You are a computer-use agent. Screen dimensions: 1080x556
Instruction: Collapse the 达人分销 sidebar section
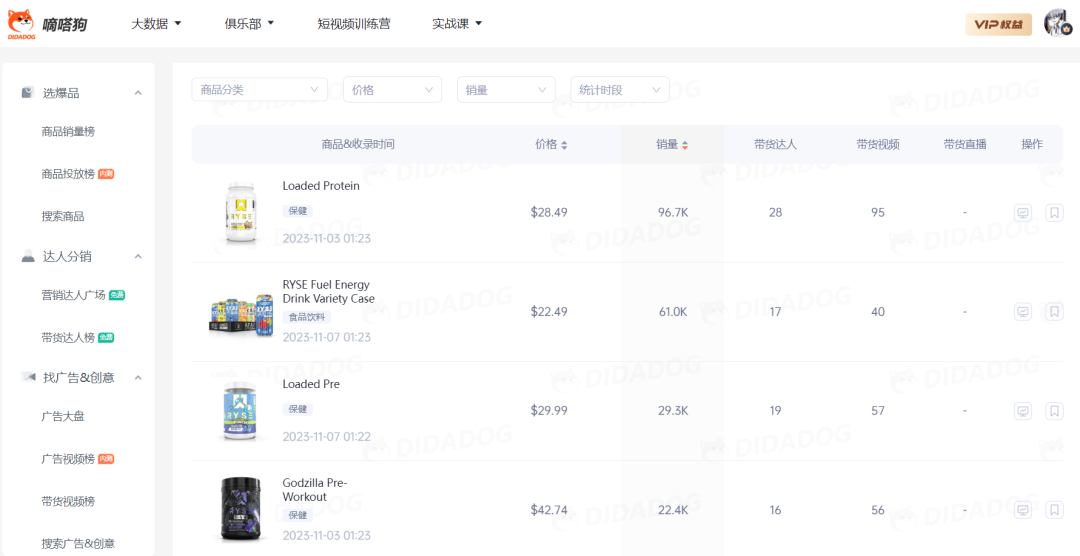pos(138,257)
